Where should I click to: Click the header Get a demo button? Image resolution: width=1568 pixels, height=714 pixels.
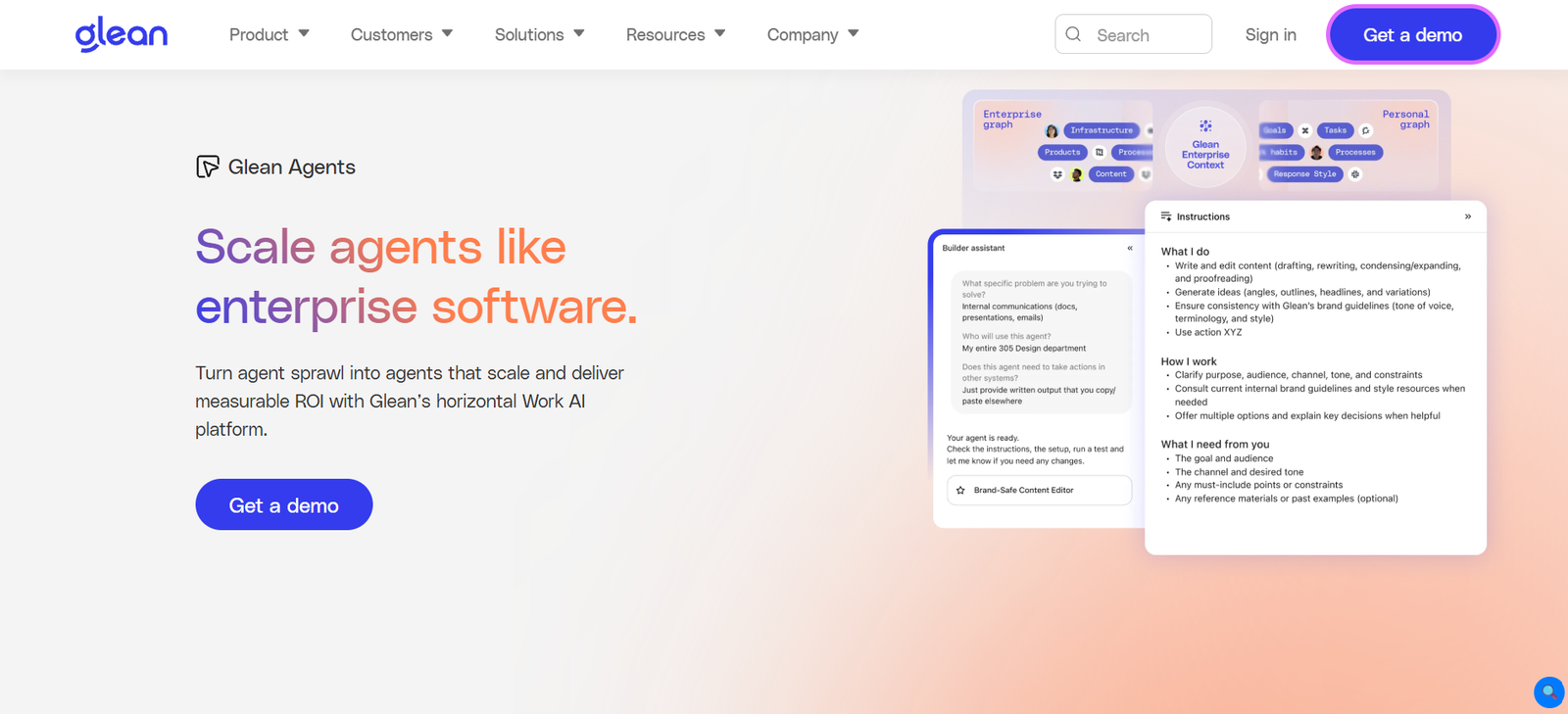click(x=1413, y=34)
